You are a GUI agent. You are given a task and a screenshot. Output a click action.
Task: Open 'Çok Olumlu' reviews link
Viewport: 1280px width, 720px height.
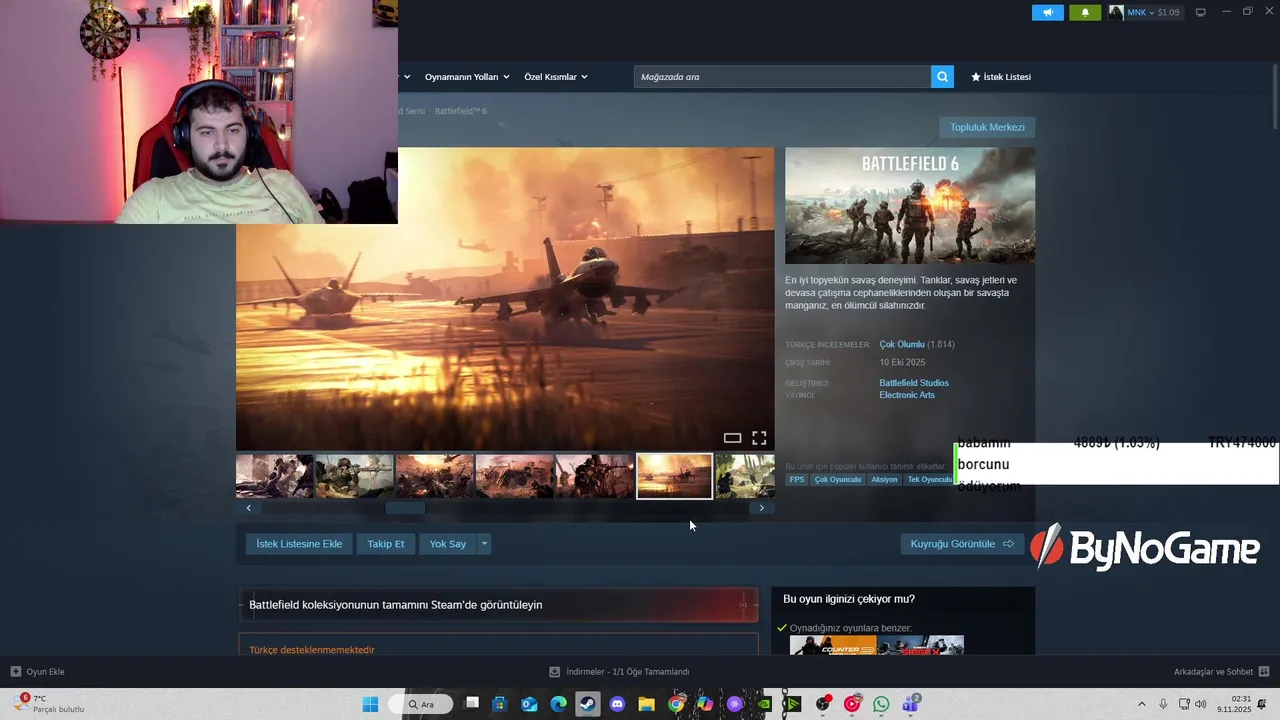pos(902,344)
